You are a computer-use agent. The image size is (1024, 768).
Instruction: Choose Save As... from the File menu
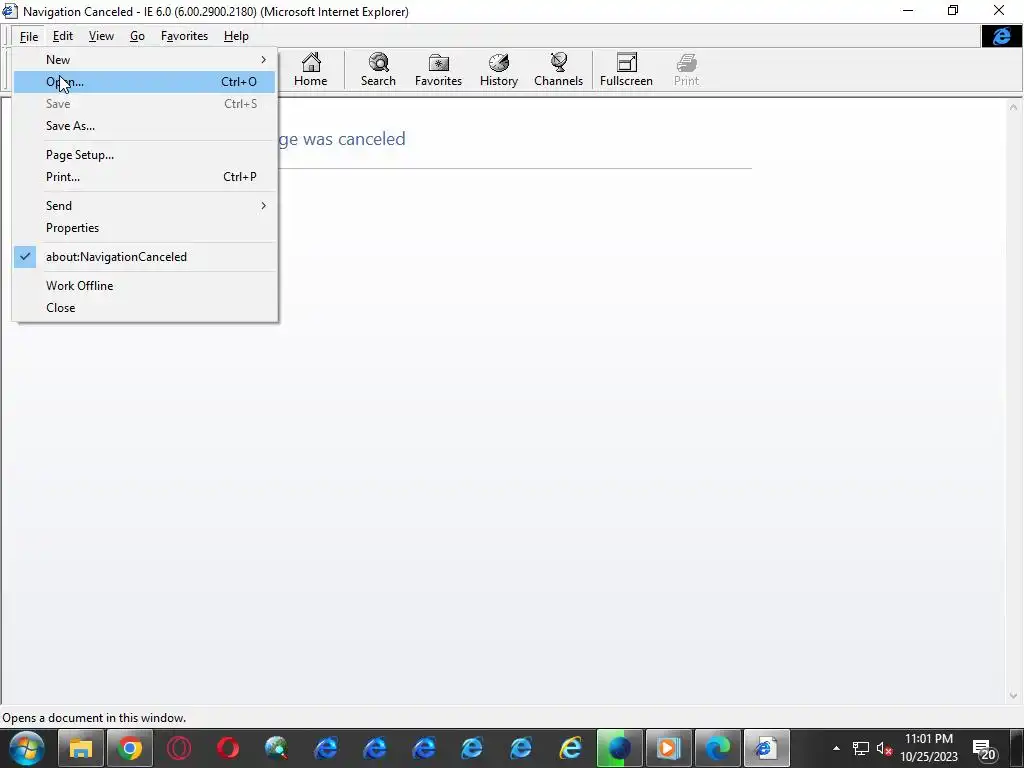click(x=144, y=126)
